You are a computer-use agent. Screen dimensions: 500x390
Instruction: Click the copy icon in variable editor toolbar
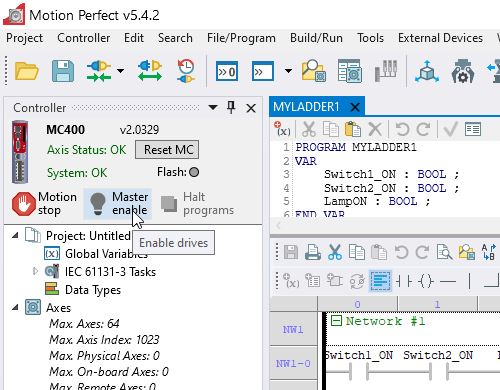pyautogui.click(x=331, y=129)
